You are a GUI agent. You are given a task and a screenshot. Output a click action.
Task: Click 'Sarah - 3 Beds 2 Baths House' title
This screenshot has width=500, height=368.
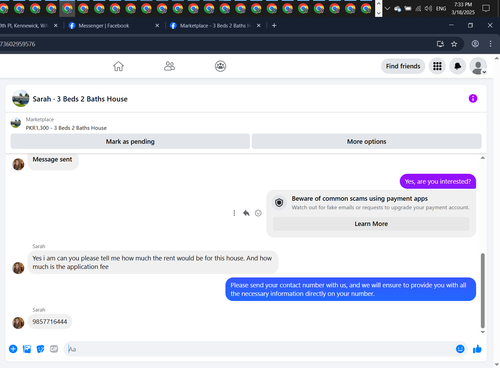click(80, 99)
